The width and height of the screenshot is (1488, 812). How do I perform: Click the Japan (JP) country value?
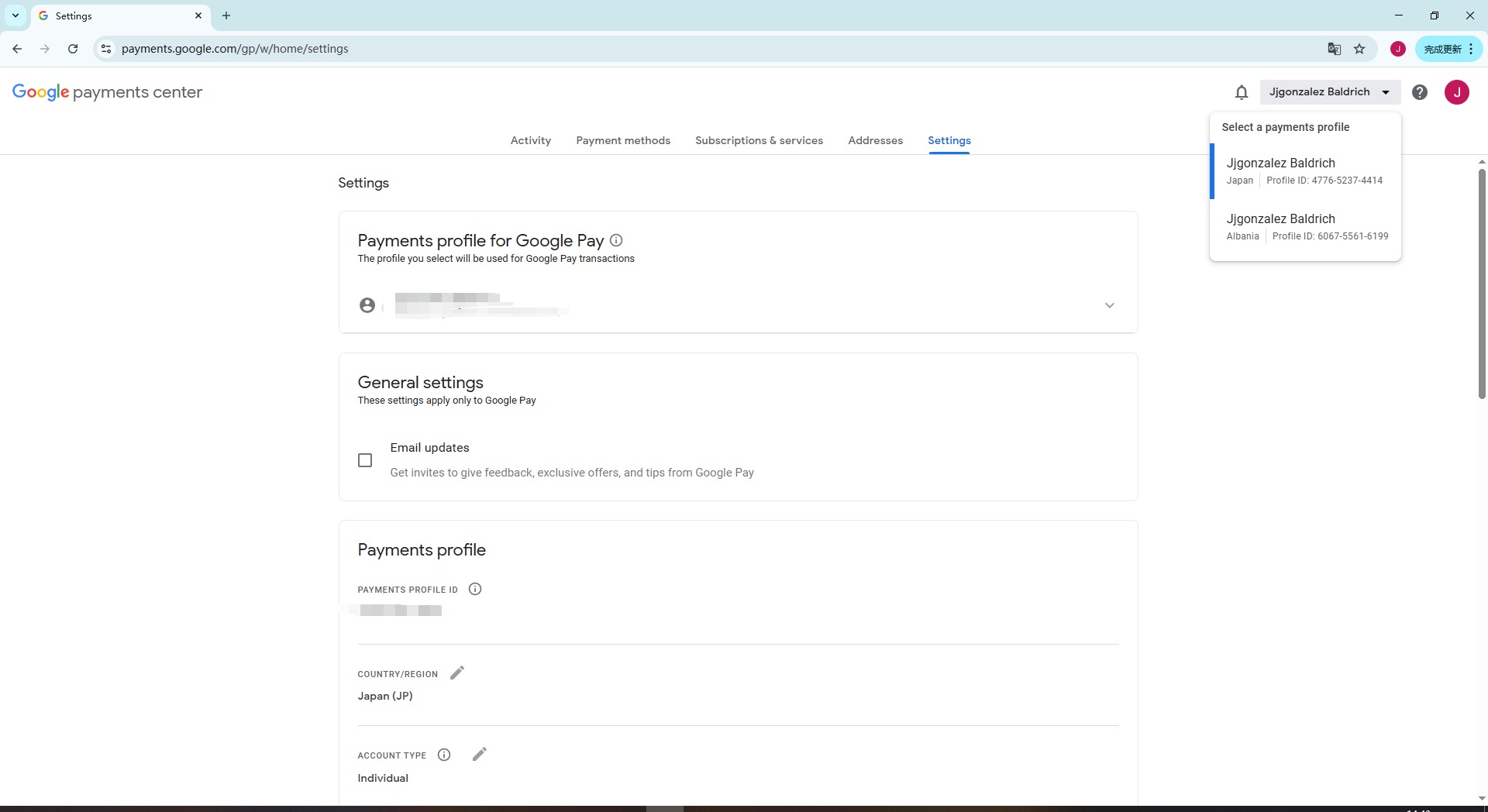385,696
